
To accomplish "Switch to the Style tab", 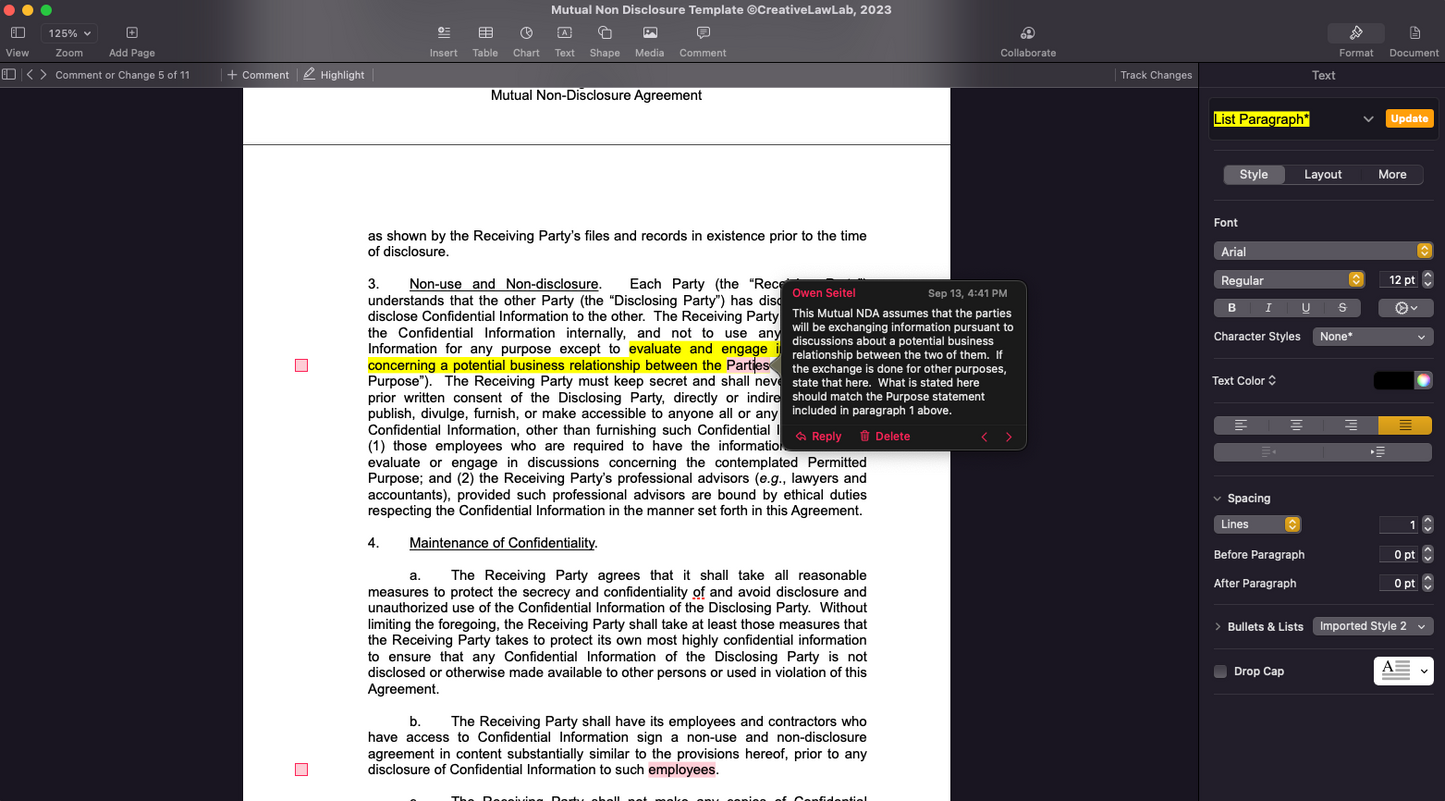I will [1254, 174].
